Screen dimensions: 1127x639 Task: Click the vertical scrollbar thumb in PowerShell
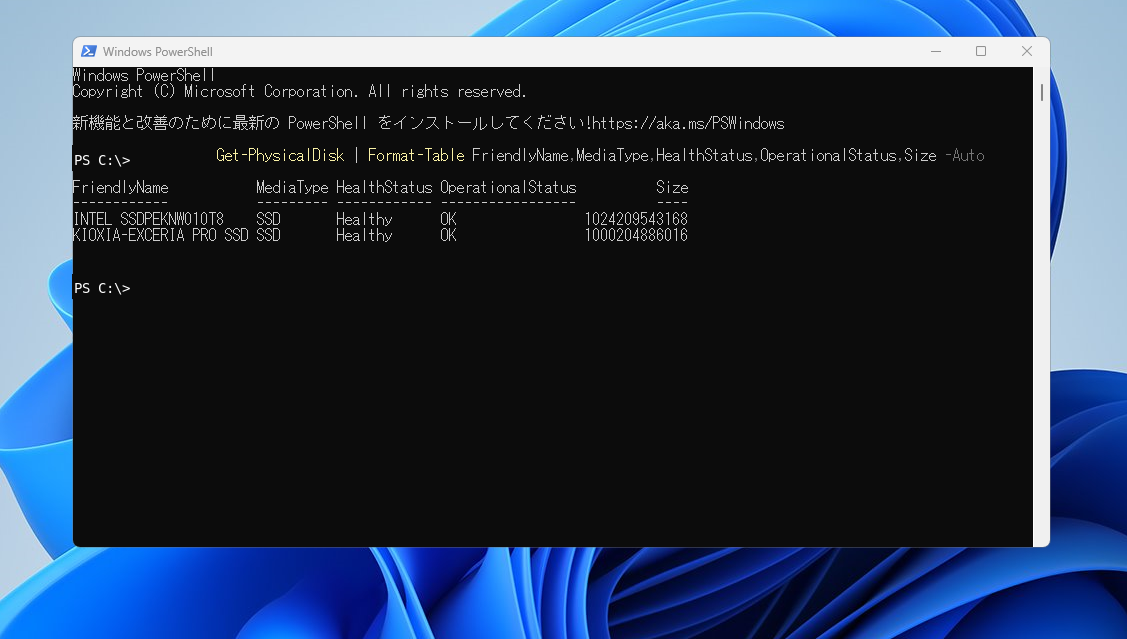pos(1041,92)
